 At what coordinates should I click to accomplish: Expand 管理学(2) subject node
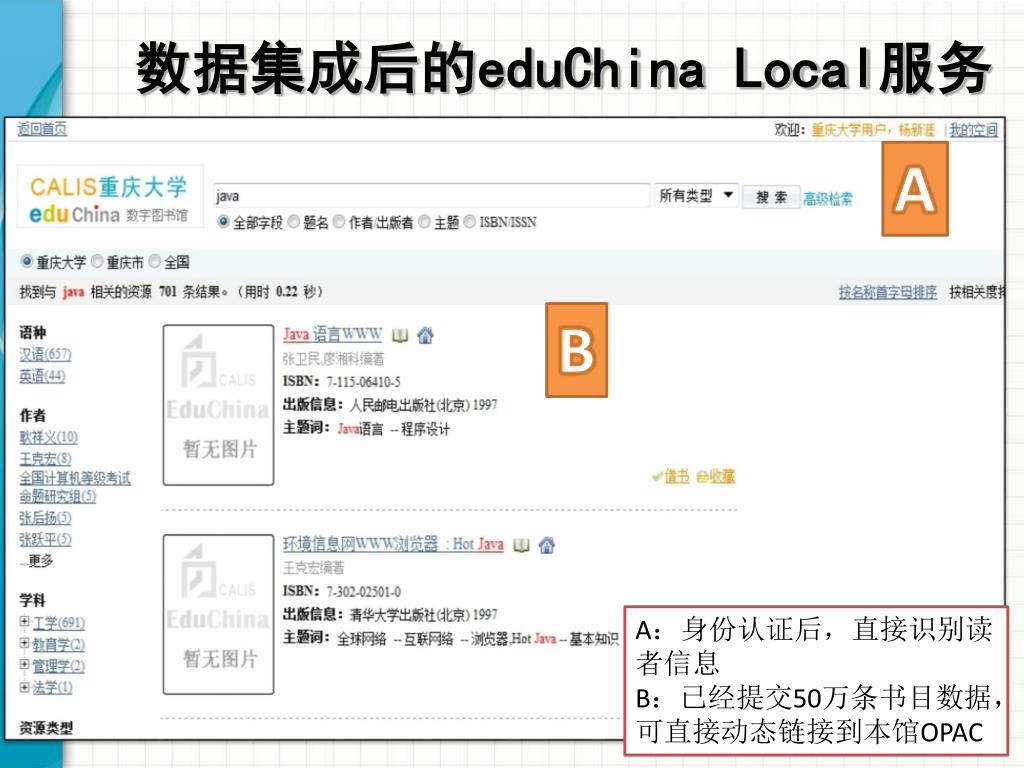coord(25,665)
